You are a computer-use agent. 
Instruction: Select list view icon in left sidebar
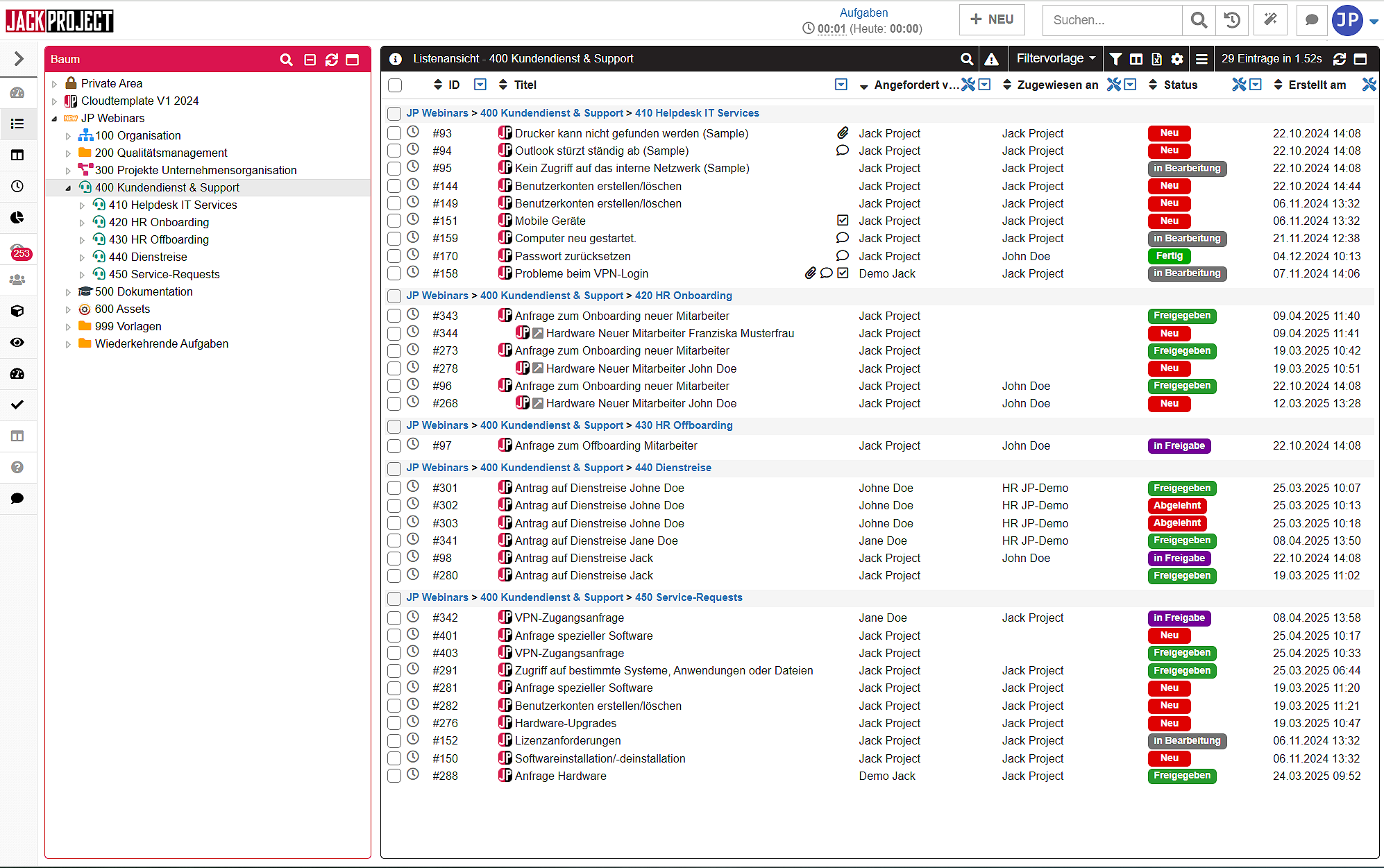coord(17,124)
